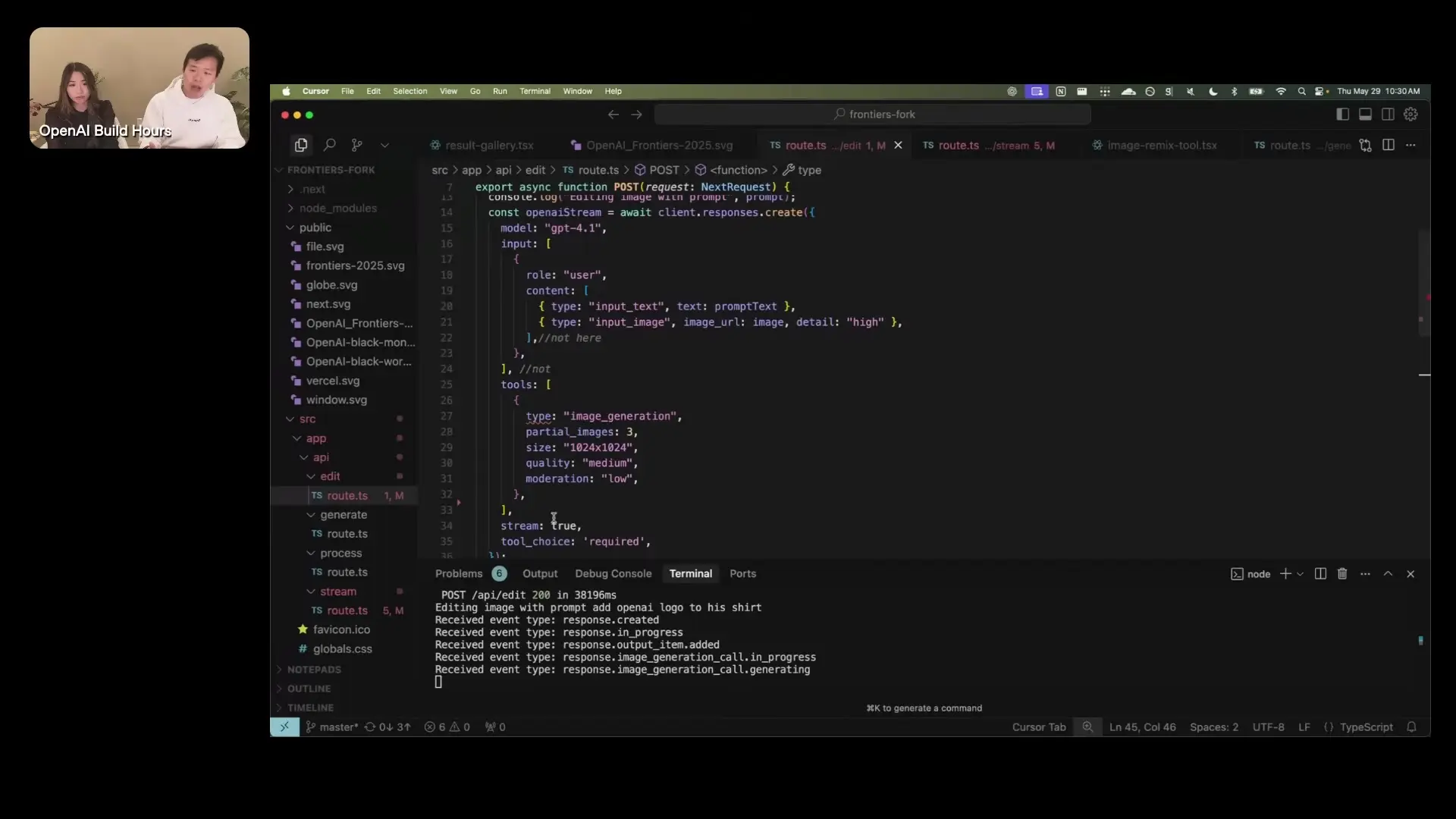This screenshot has height=819, width=1456.
Task: Toggle the primary sidebar layout button
Action: [x=1342, y=115]
